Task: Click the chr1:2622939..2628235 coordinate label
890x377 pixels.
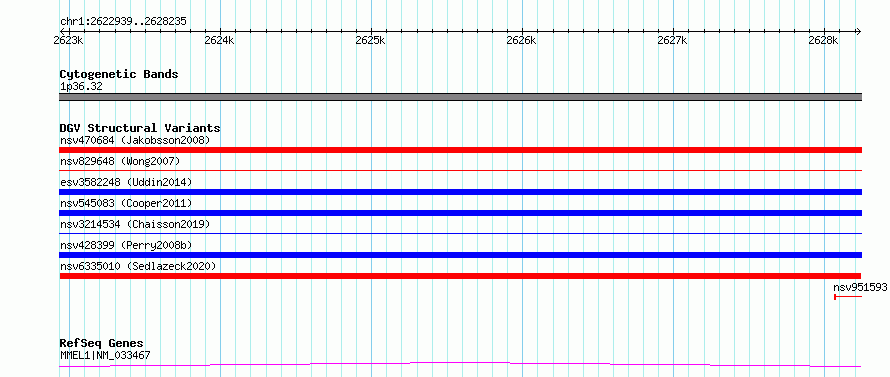Action: coord(123,22)
